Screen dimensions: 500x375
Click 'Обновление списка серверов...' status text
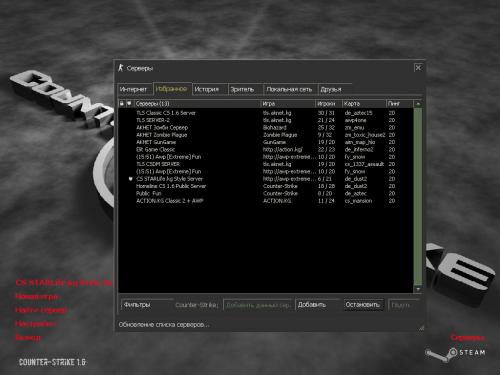point(164,325)
